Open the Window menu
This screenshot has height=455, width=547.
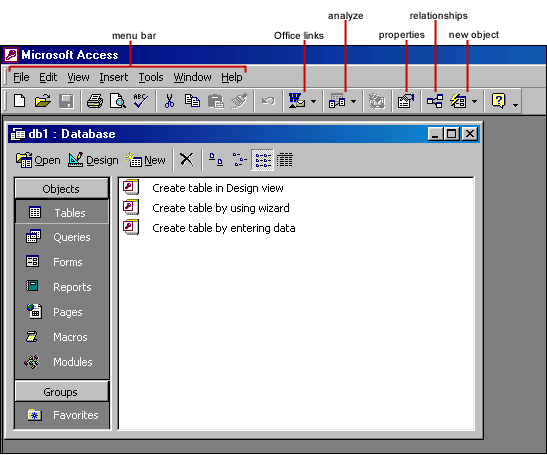192,77
